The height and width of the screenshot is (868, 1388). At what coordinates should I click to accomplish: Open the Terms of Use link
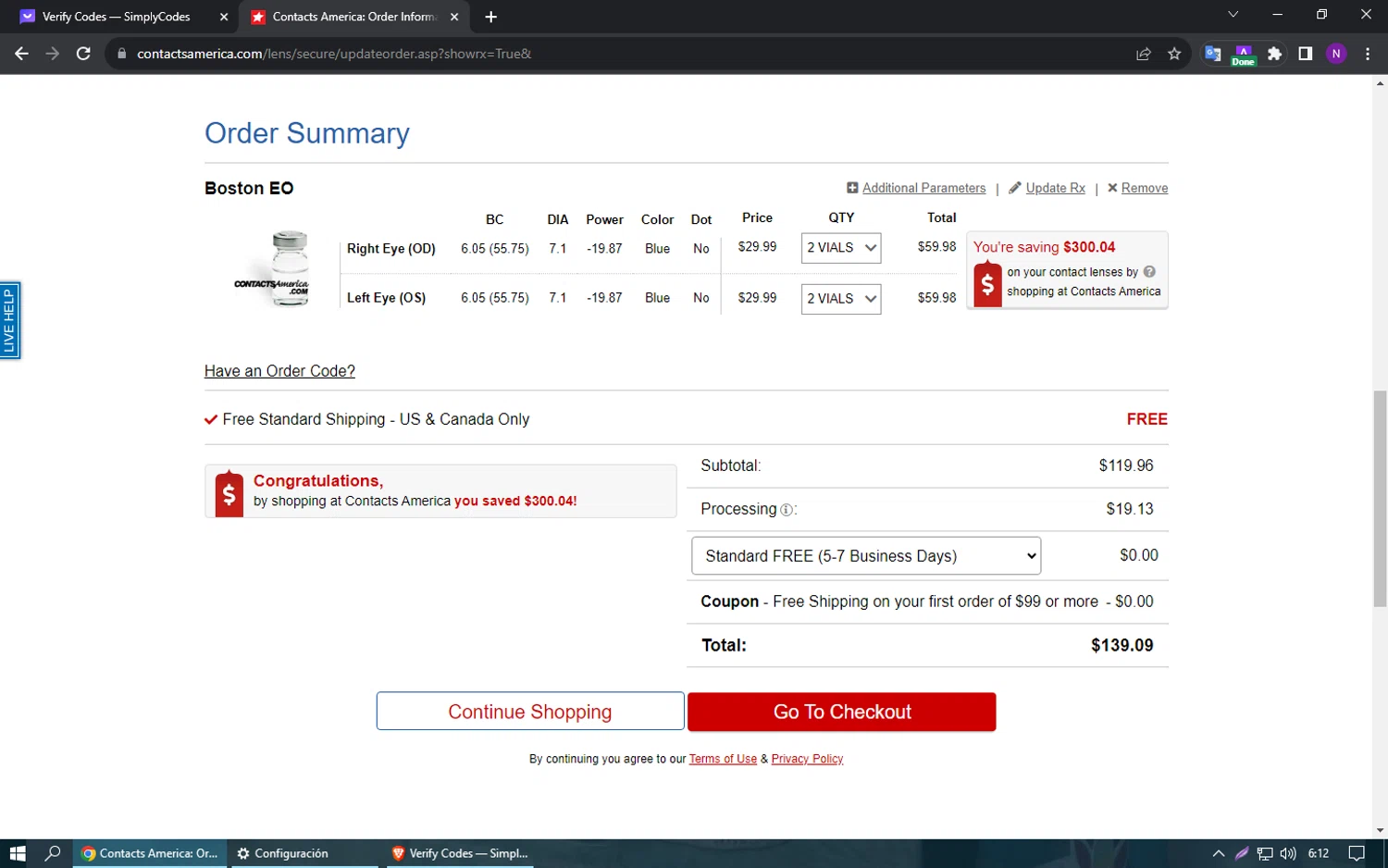[x=723, y=759]
